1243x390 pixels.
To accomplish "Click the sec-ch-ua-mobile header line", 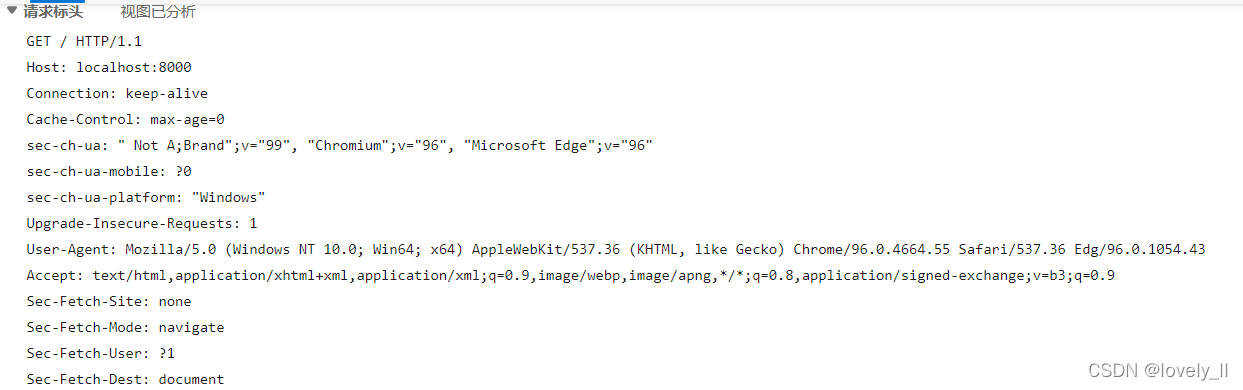I will 109,171.
